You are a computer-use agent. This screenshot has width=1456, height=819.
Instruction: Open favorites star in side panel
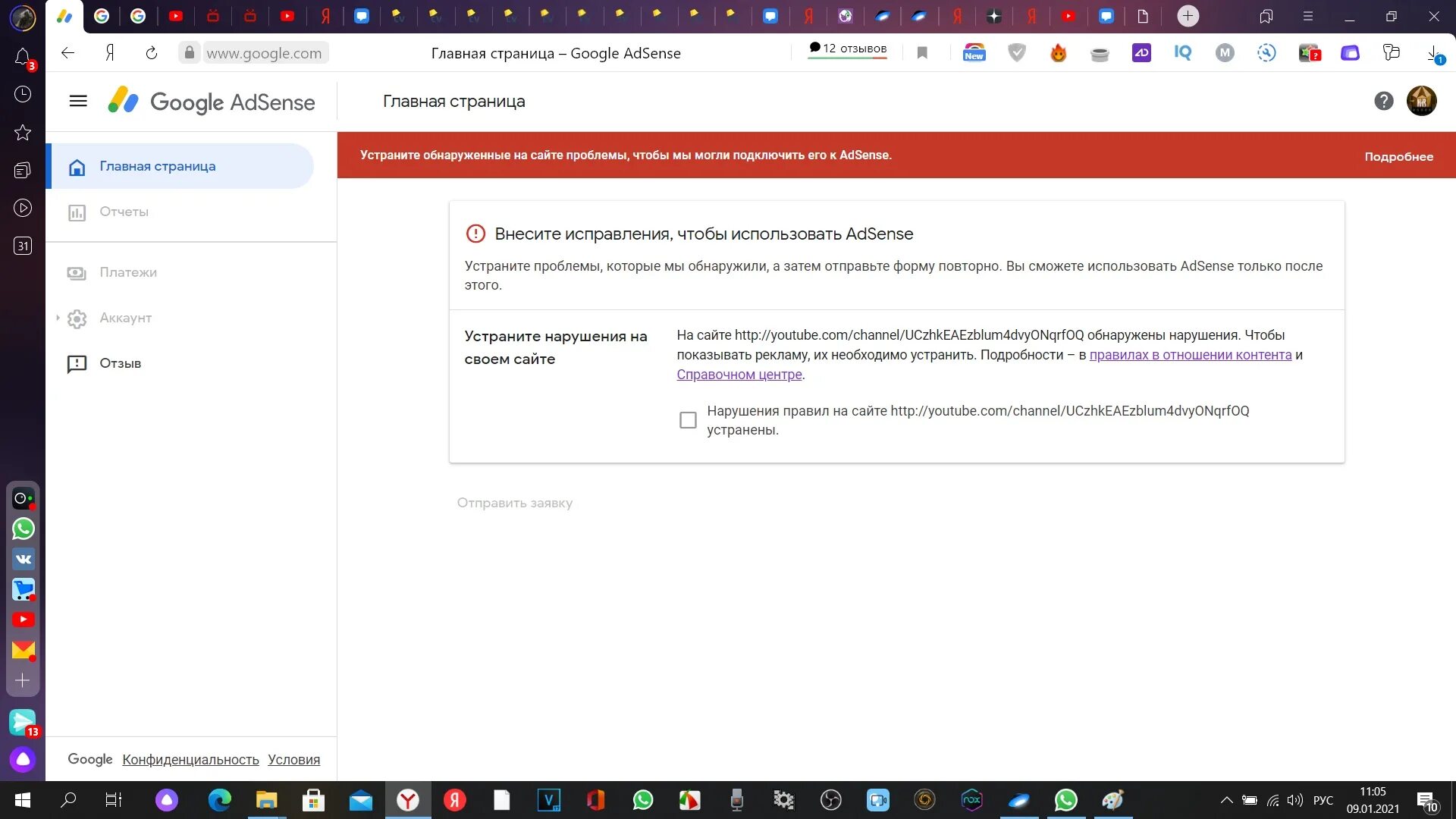[x=23, y=132]
